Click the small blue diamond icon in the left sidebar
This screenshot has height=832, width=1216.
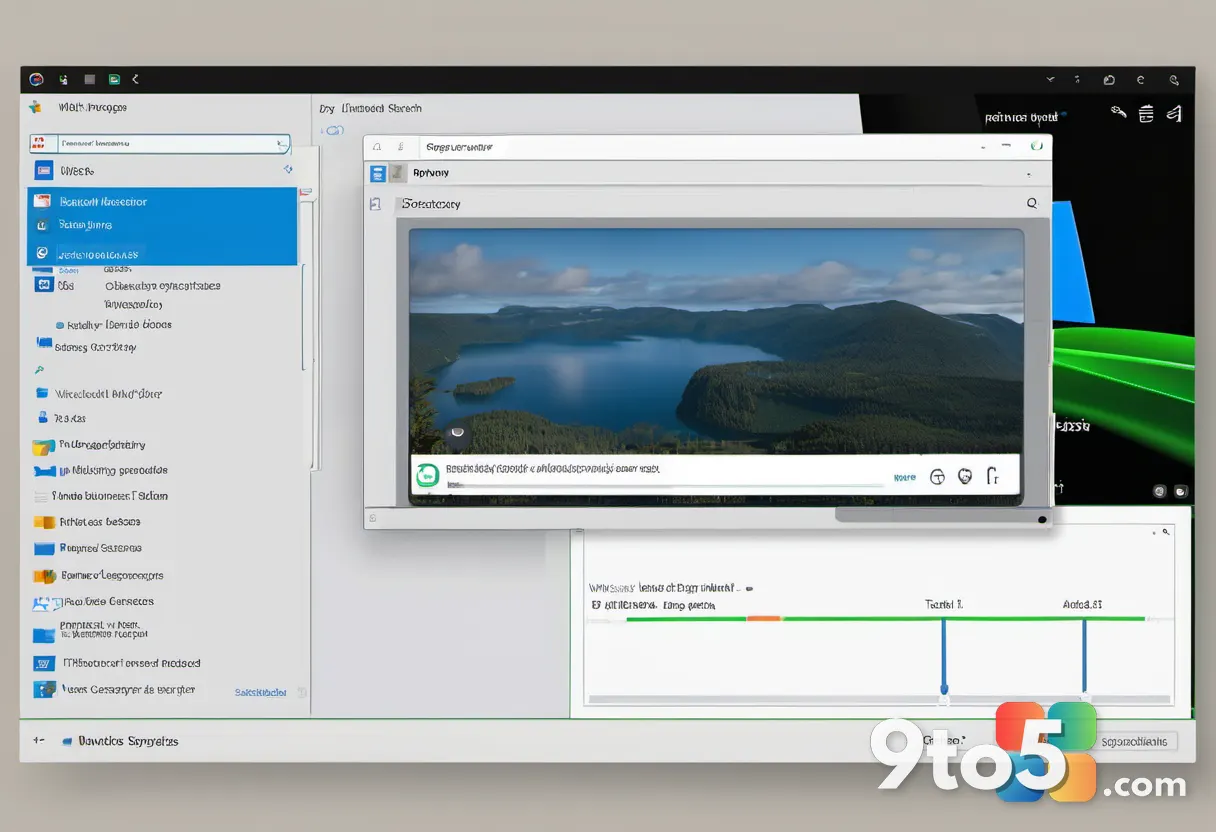[288, 170]
